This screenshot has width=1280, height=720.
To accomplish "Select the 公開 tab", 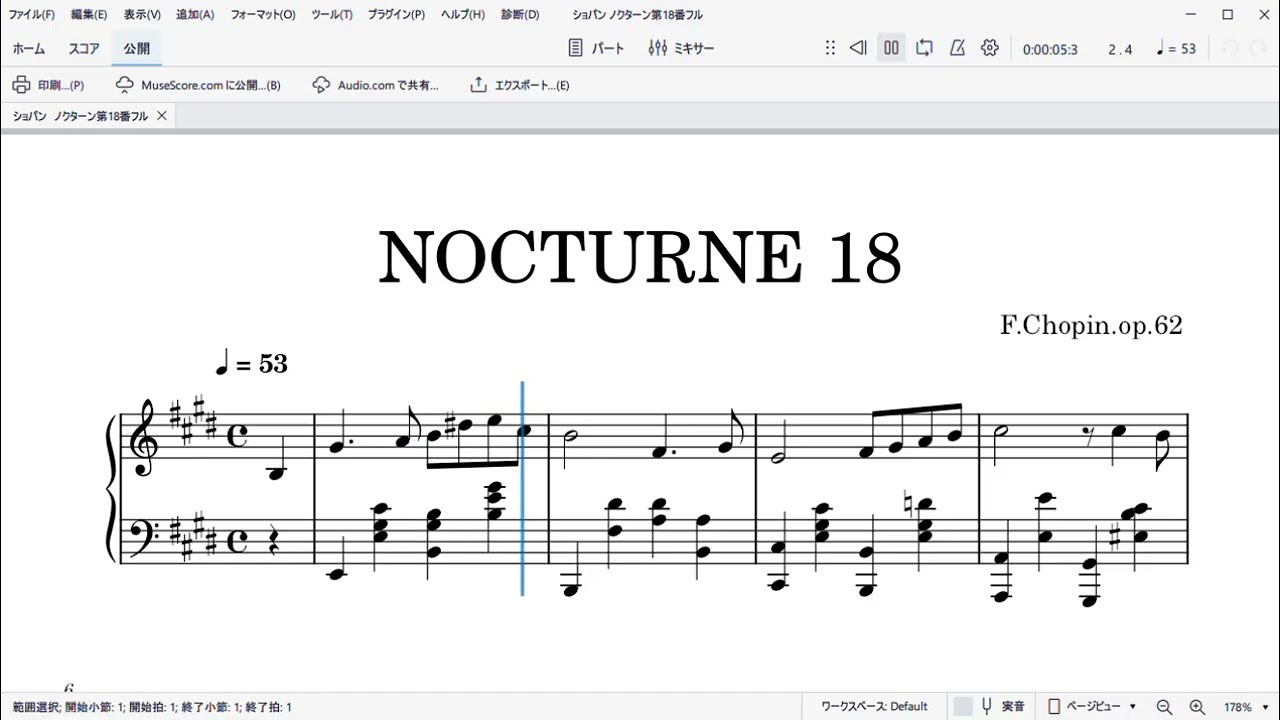I will pos(137,48).
